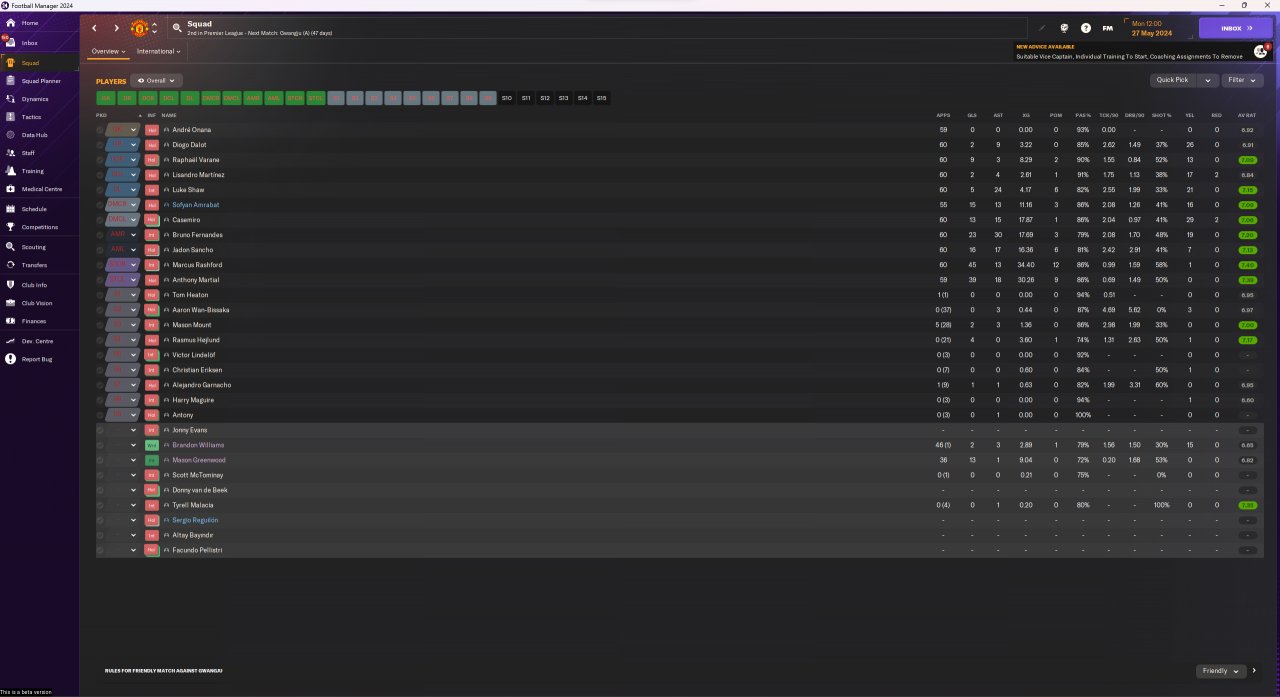The height and width of the screenshot is (697, 1280).
Task: Click the back navigation arrow
Action: point(95,28)
